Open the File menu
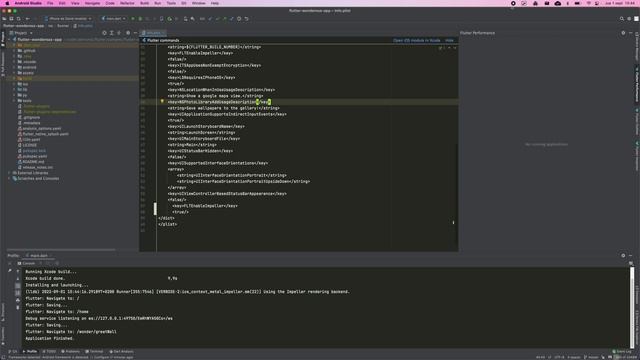This screenshot has height=360, width=640. (50, 3)
